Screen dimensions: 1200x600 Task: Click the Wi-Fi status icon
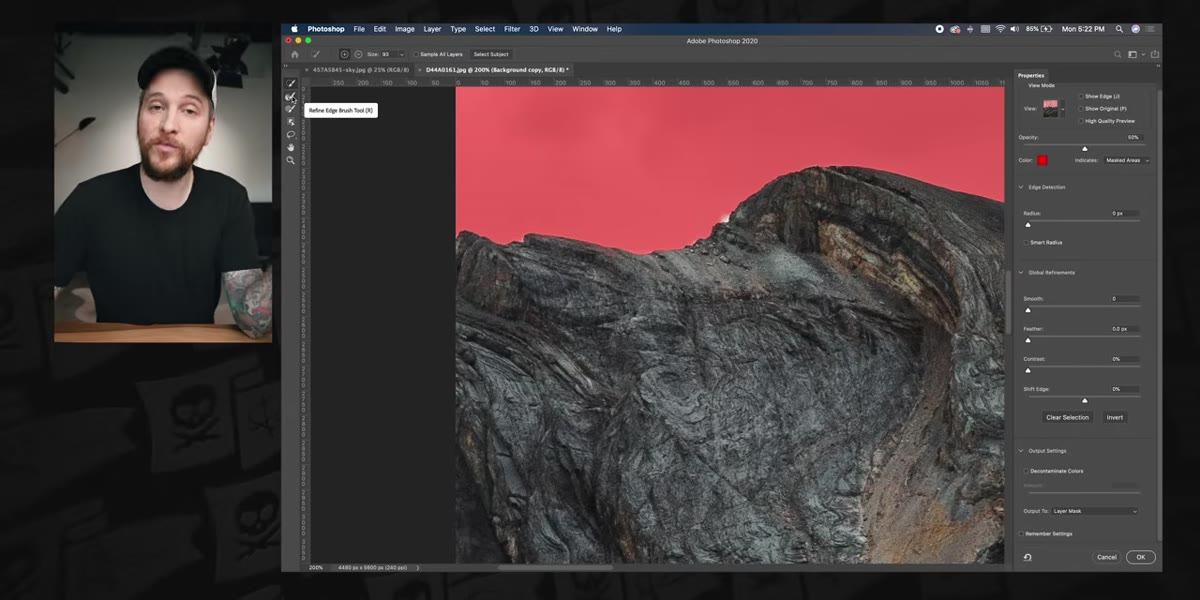[999, 29]
